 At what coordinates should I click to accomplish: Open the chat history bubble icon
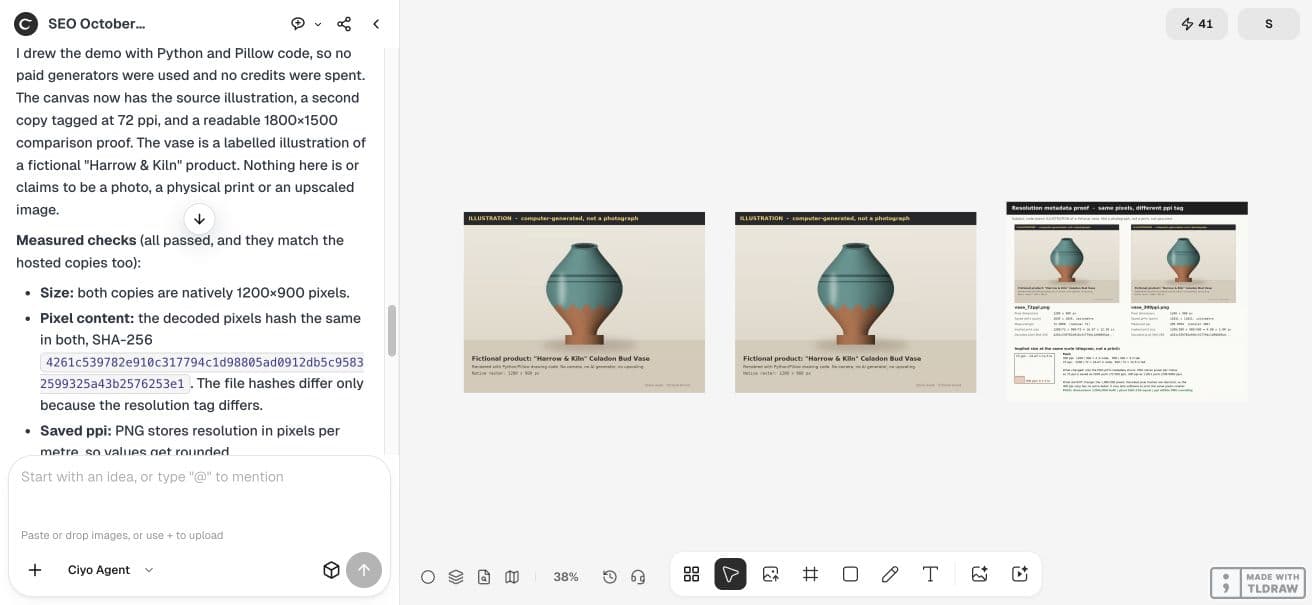click(x=298, y=24)
